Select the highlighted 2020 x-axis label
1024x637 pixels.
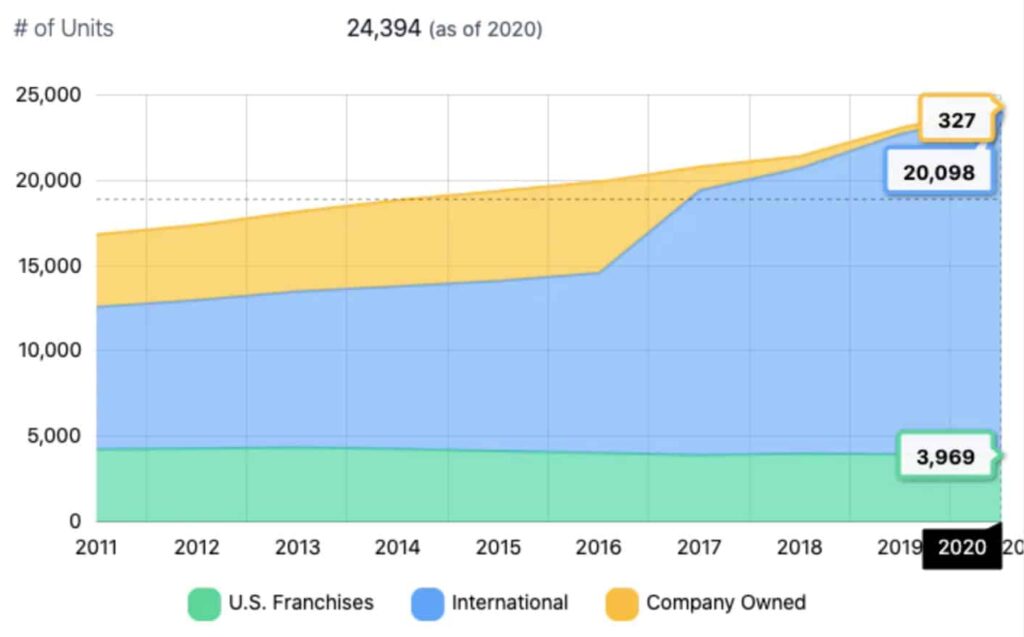[961, 548]
